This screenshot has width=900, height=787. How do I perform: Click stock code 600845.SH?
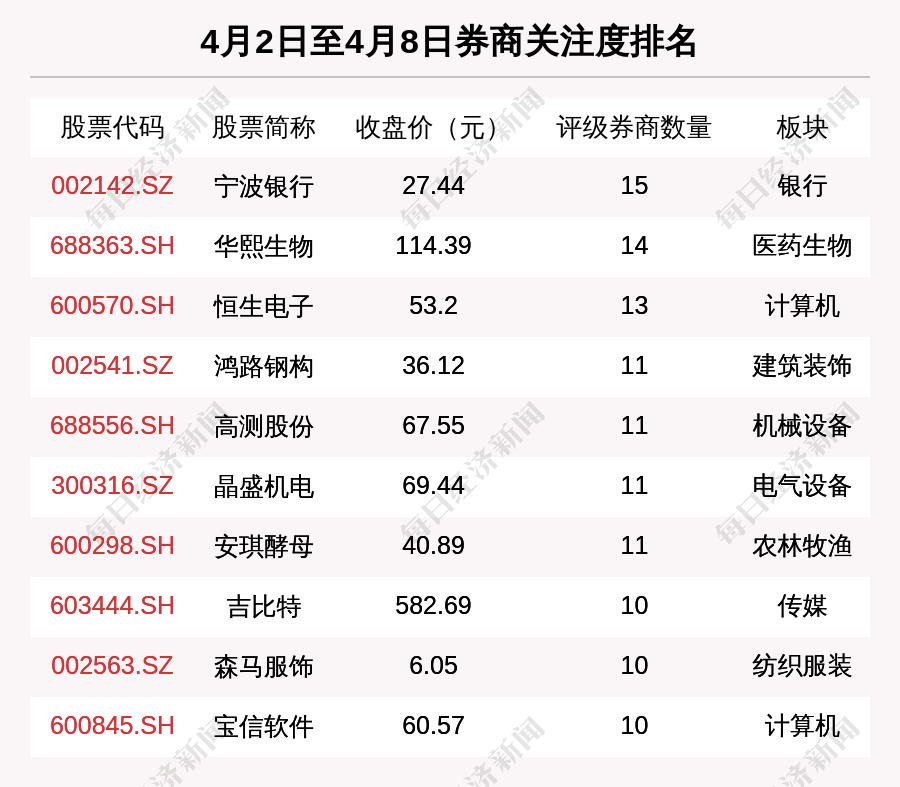point(112,726)
